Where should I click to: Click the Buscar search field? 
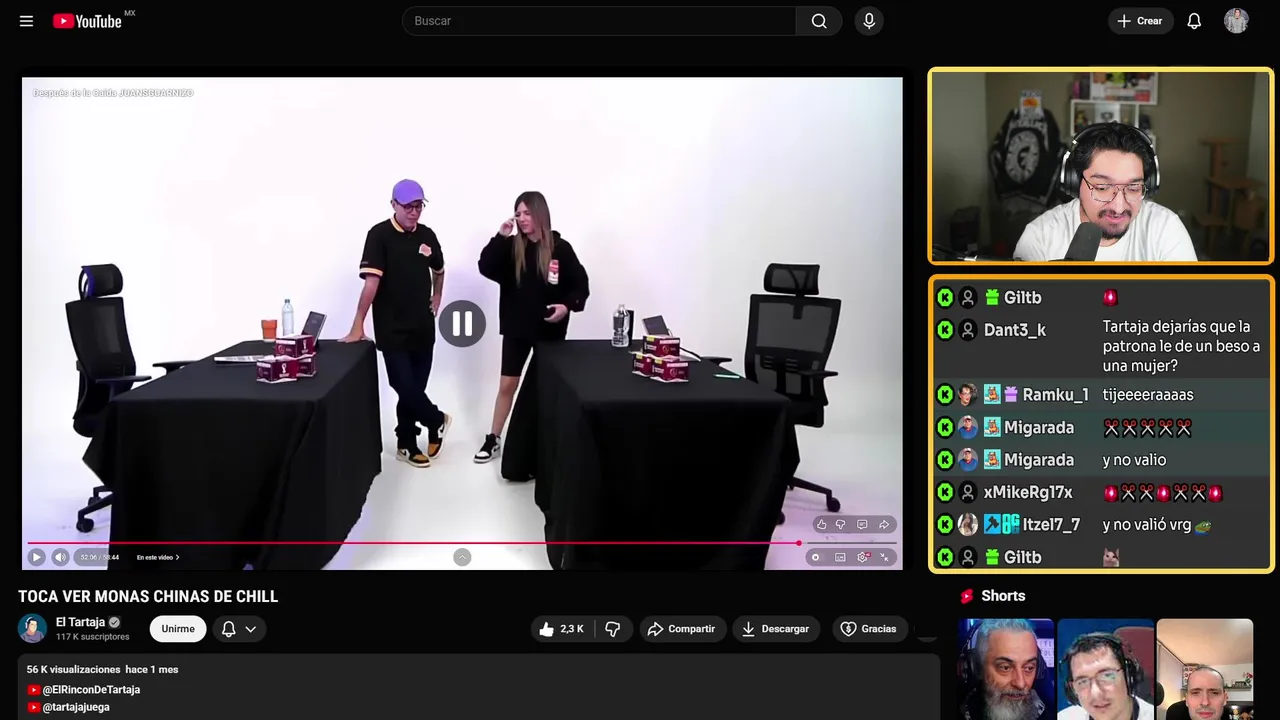click(599, 21)
